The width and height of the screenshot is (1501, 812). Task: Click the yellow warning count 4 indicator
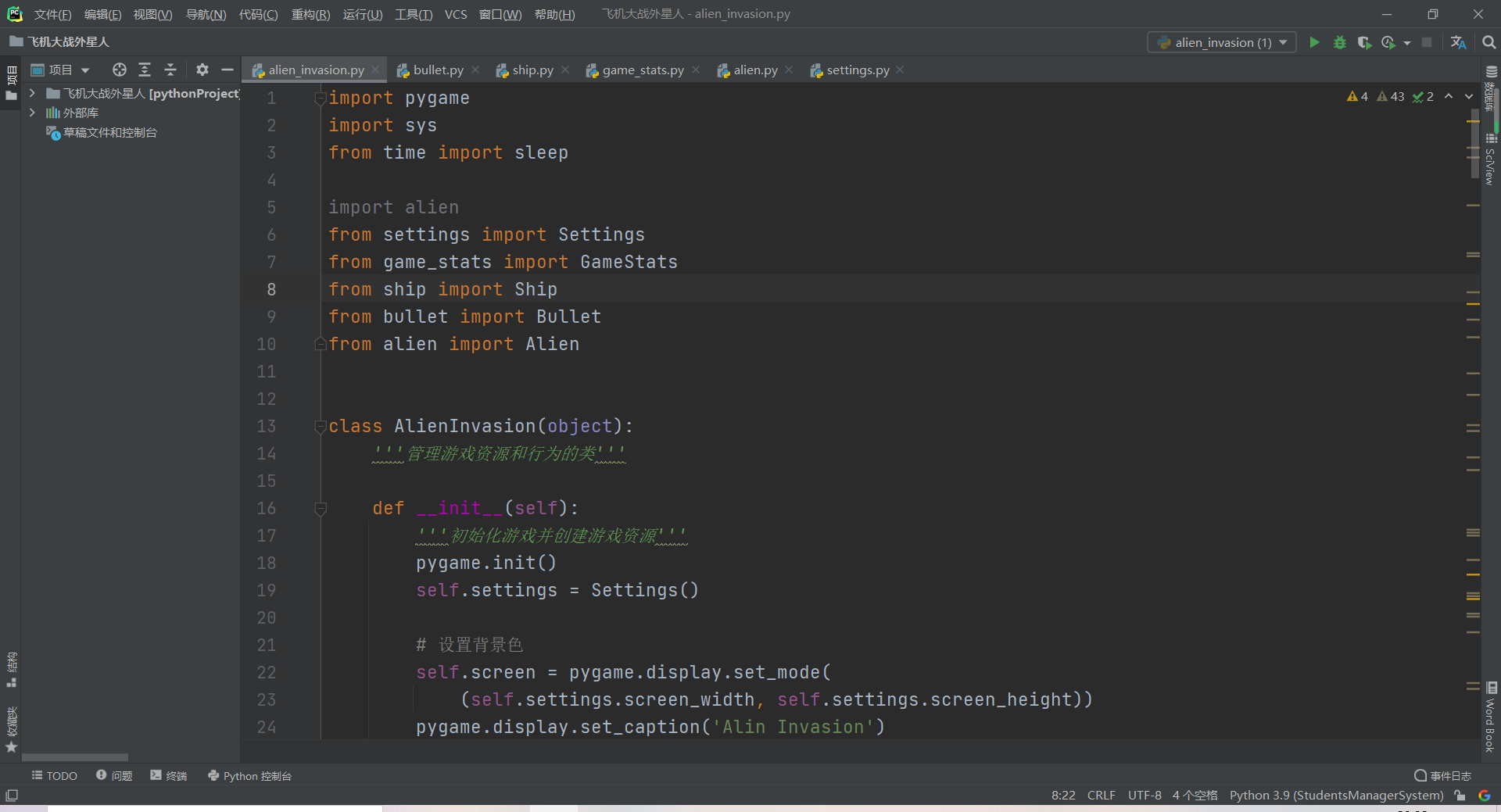[x=1357, y=96]
